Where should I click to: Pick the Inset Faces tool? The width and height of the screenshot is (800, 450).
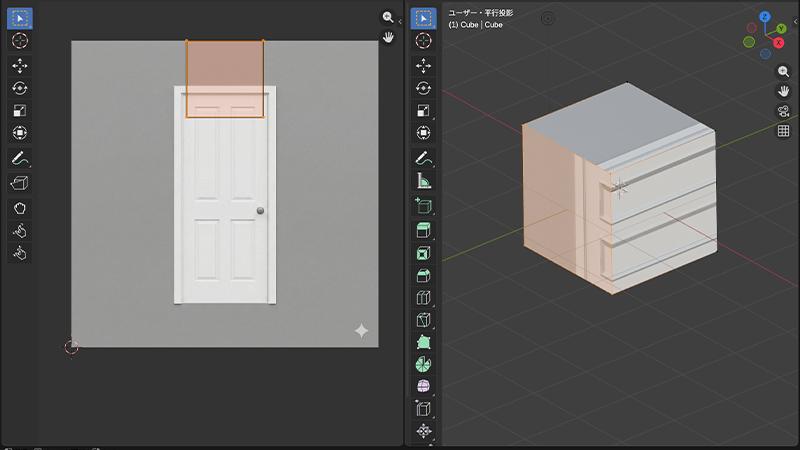point(423,252)
